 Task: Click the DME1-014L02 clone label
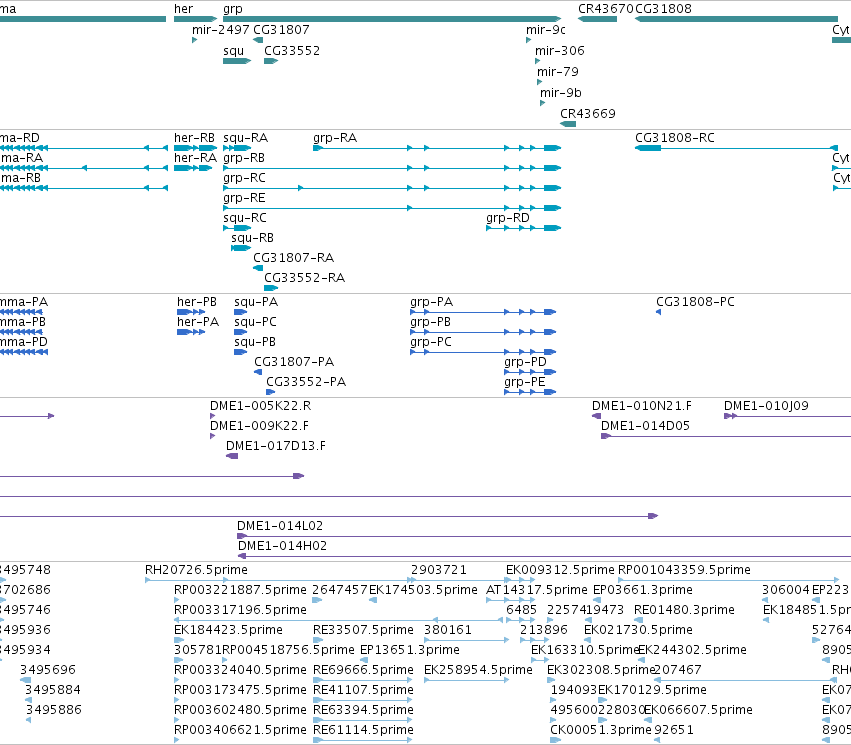pos(280,526)
